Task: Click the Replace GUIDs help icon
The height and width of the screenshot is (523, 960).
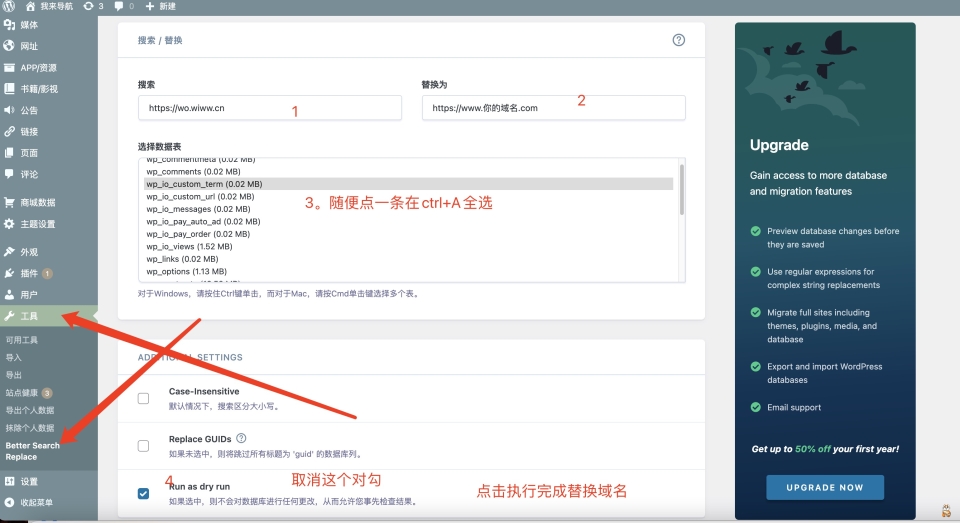Action: 241,438
